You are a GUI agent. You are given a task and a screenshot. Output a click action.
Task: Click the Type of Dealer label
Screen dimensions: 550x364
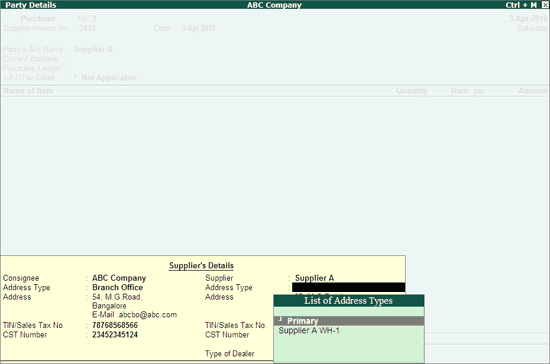click(x=230, y=354)
